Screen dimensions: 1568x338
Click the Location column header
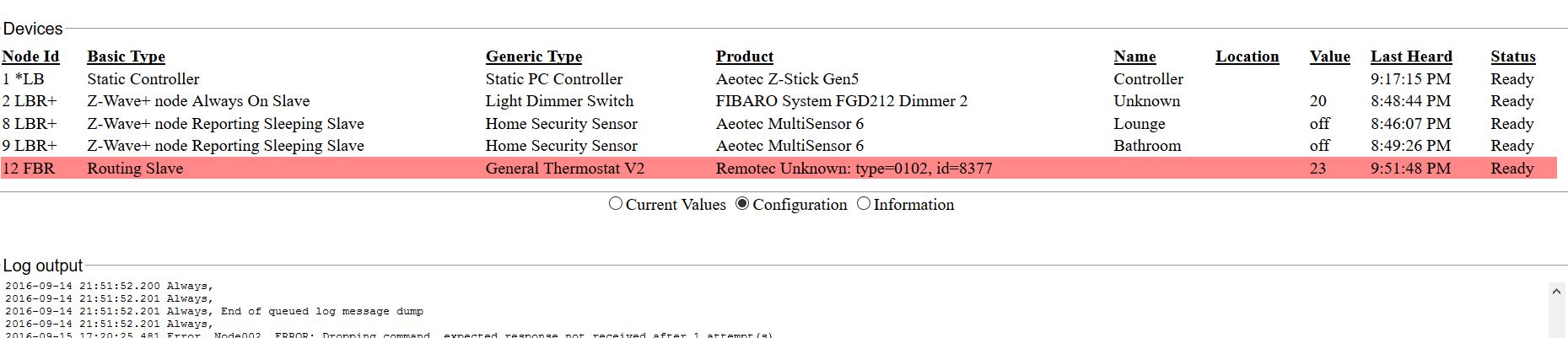[x=1247, y=56]
